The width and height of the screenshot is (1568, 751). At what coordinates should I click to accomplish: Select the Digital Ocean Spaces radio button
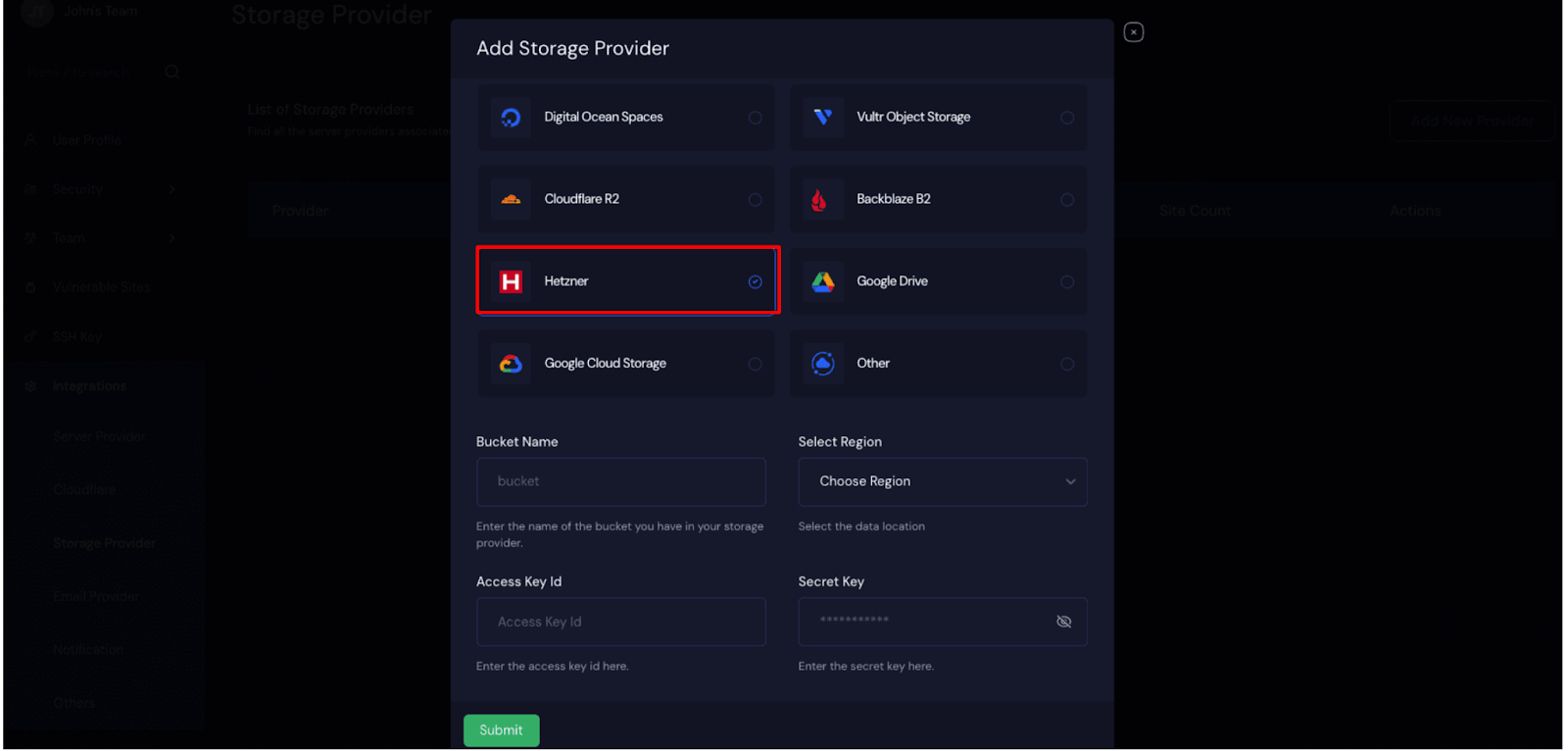coord(755,118)
